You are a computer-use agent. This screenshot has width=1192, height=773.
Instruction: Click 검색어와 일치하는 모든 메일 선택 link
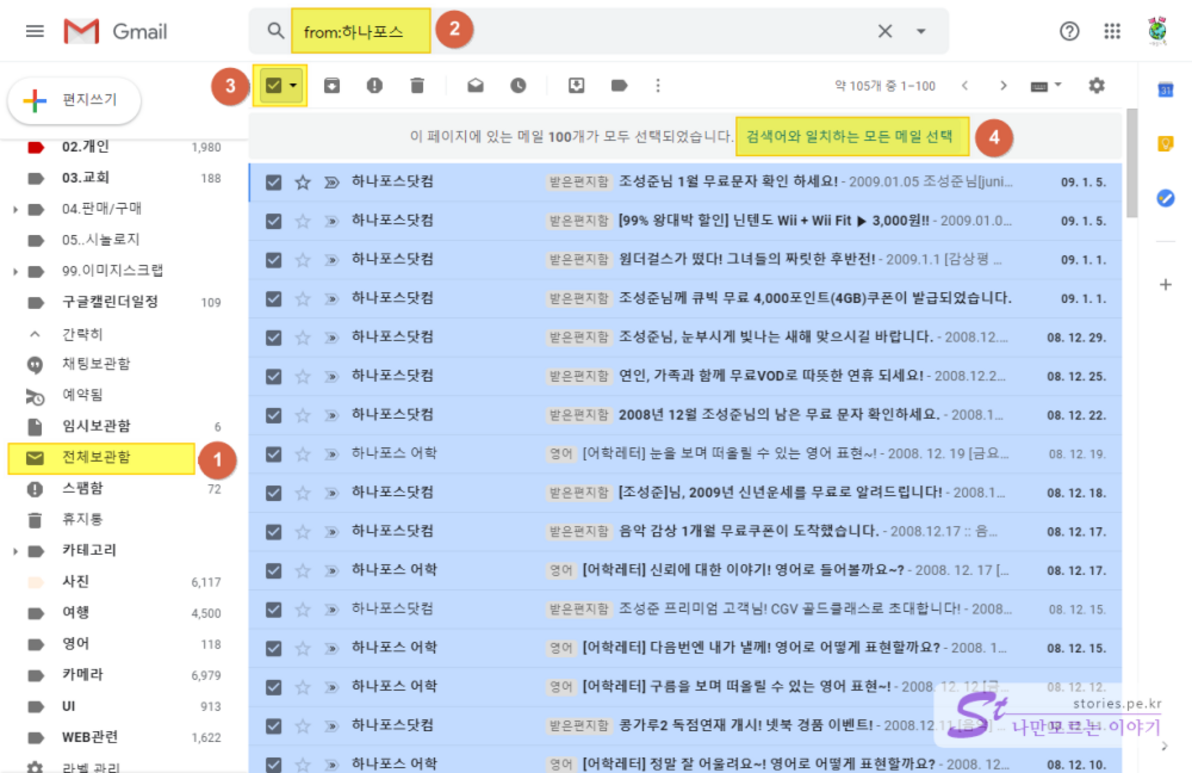click(x=852, y=136)
